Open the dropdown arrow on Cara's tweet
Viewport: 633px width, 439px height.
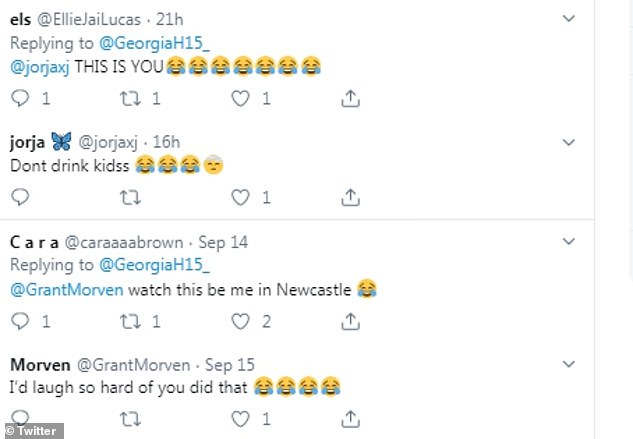[x=570, y=241]
